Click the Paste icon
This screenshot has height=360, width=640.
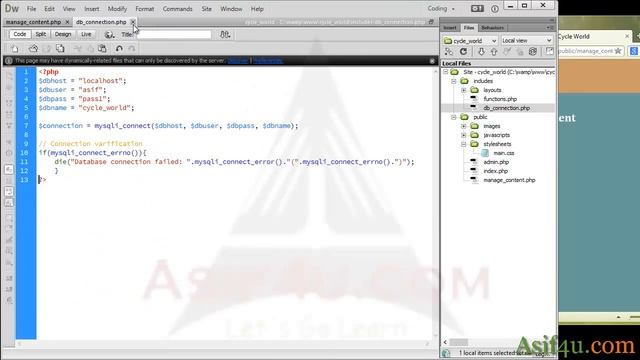click(x=102, y=49)
